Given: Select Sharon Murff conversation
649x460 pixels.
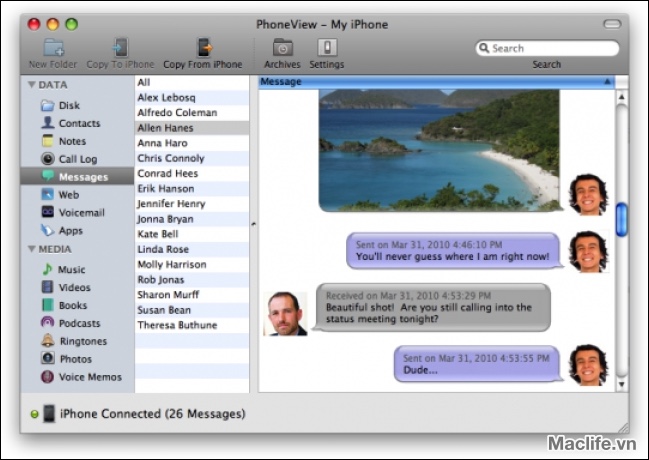Looking at the screenshot, I should pyautogui.click(x=192, y=295).
